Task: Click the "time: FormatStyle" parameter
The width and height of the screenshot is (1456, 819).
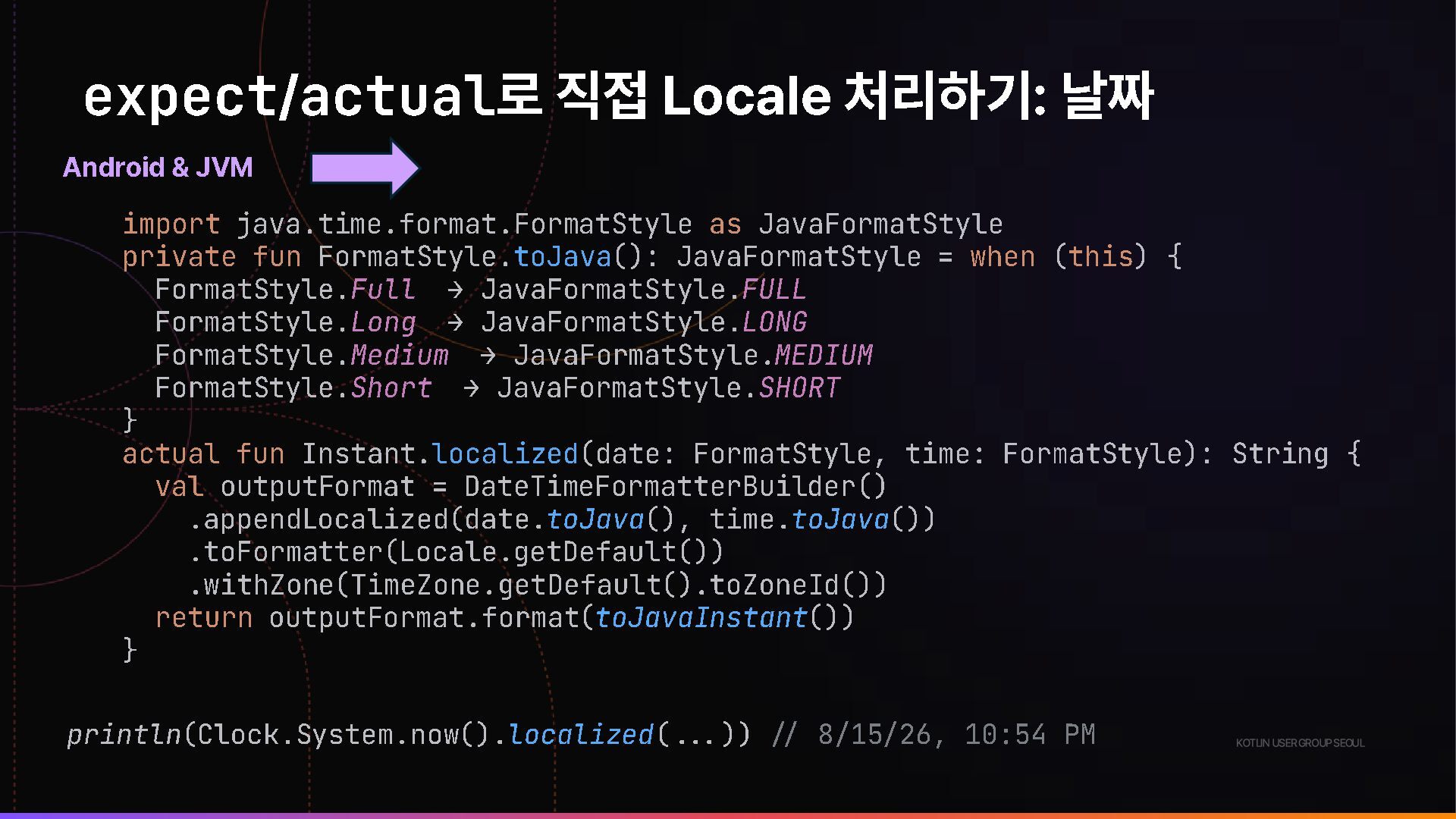Action: click(x=1043, y=453)
